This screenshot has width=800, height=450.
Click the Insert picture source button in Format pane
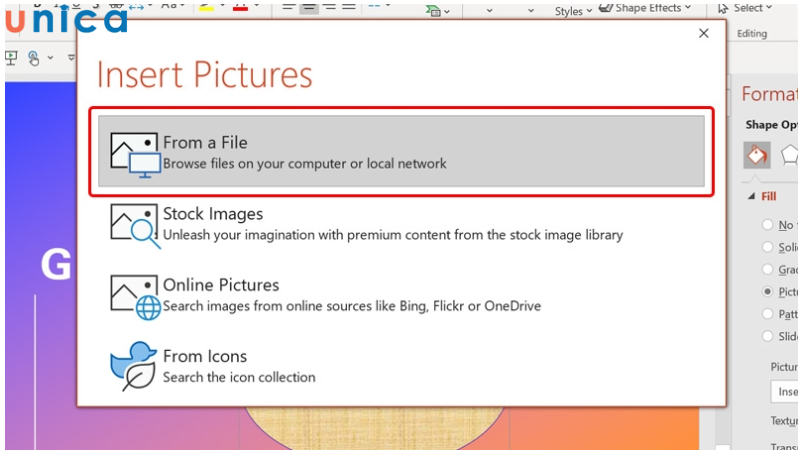click(x=785, y=391)
